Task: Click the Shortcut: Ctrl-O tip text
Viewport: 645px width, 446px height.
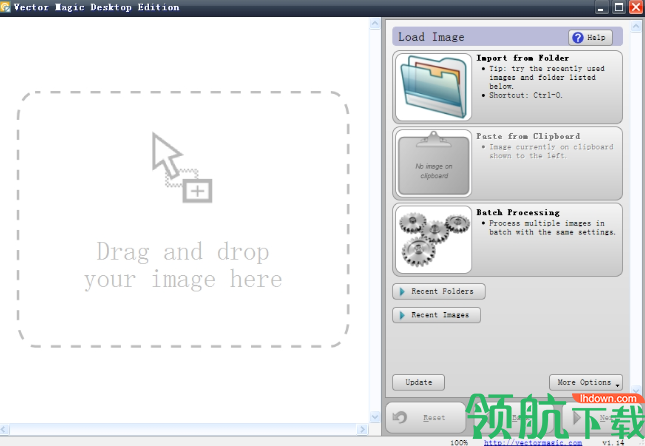Action: click(x=525, y=95)
